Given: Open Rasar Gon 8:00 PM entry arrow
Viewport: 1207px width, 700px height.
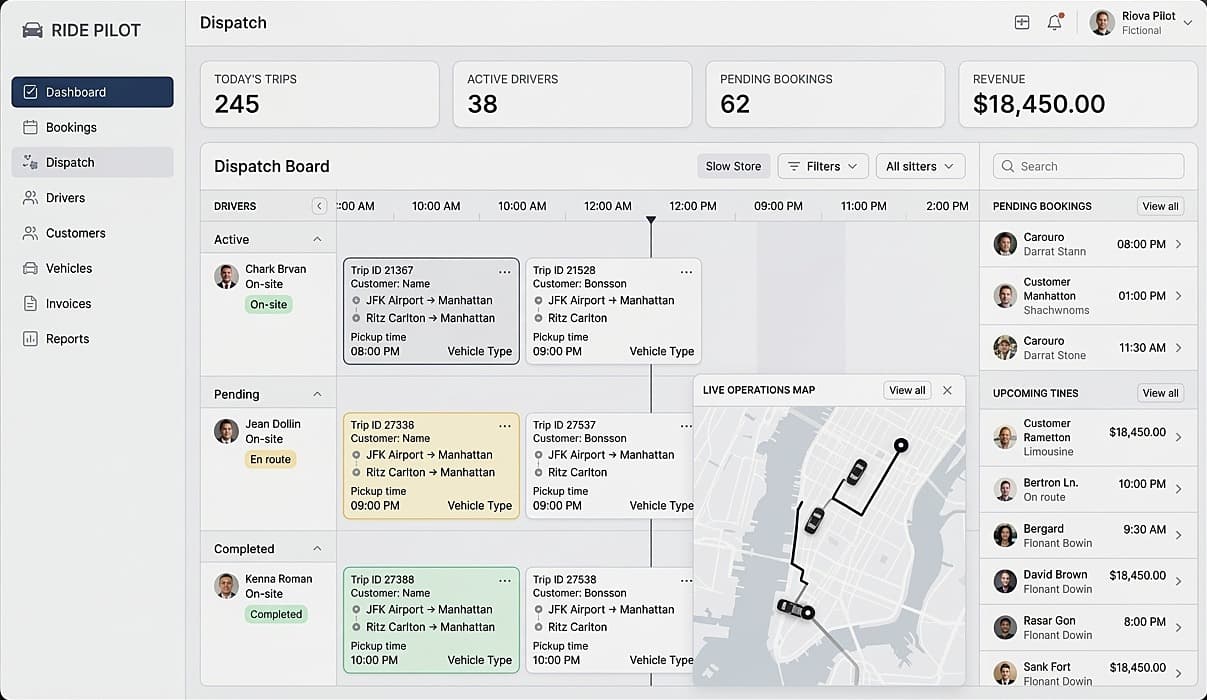Looking at the screenshot, I should (1178, 627).
